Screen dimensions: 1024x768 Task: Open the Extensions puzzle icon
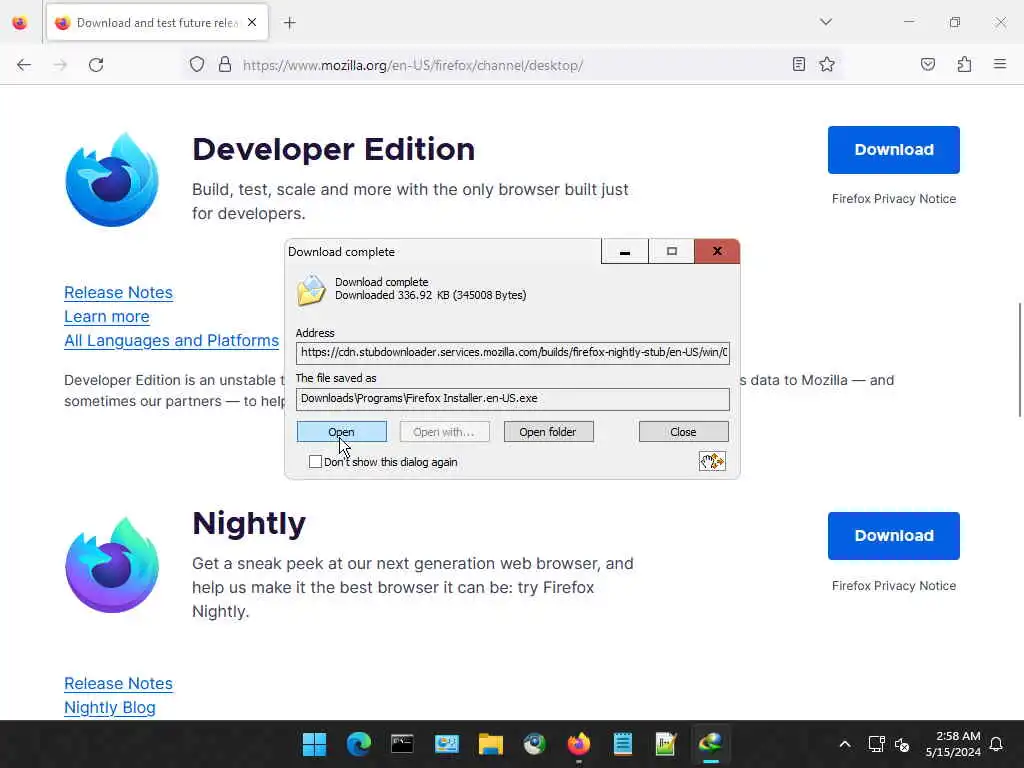pos(965,64)
